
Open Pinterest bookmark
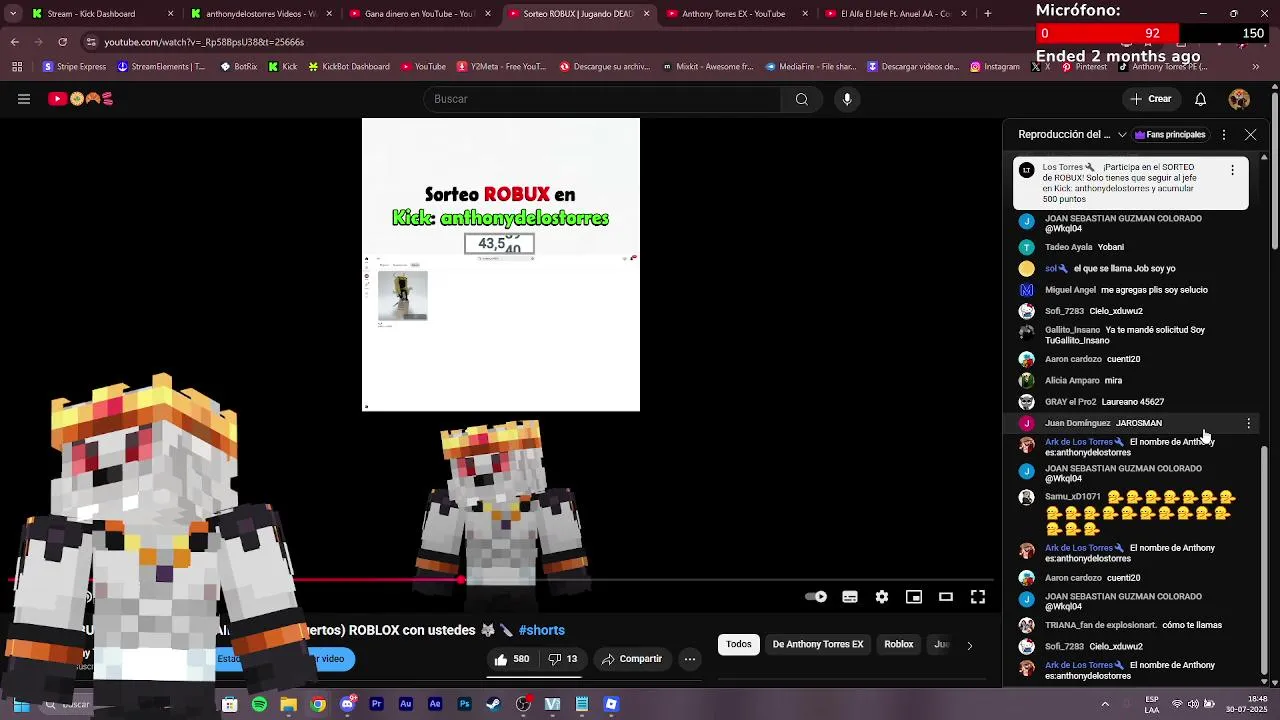tap(1084, 67)
